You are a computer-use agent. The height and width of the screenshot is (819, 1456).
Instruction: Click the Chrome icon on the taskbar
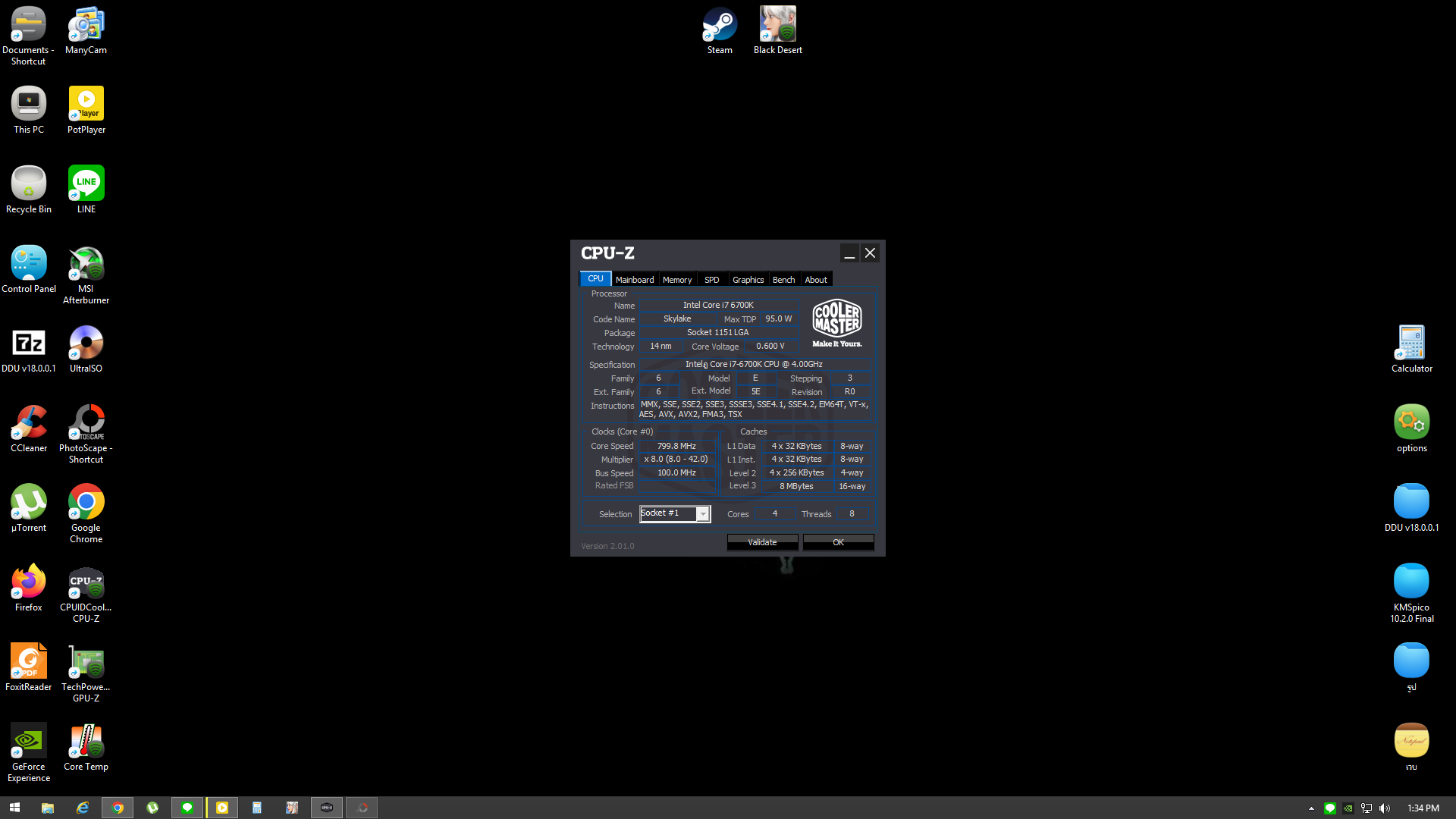[118, 808]
